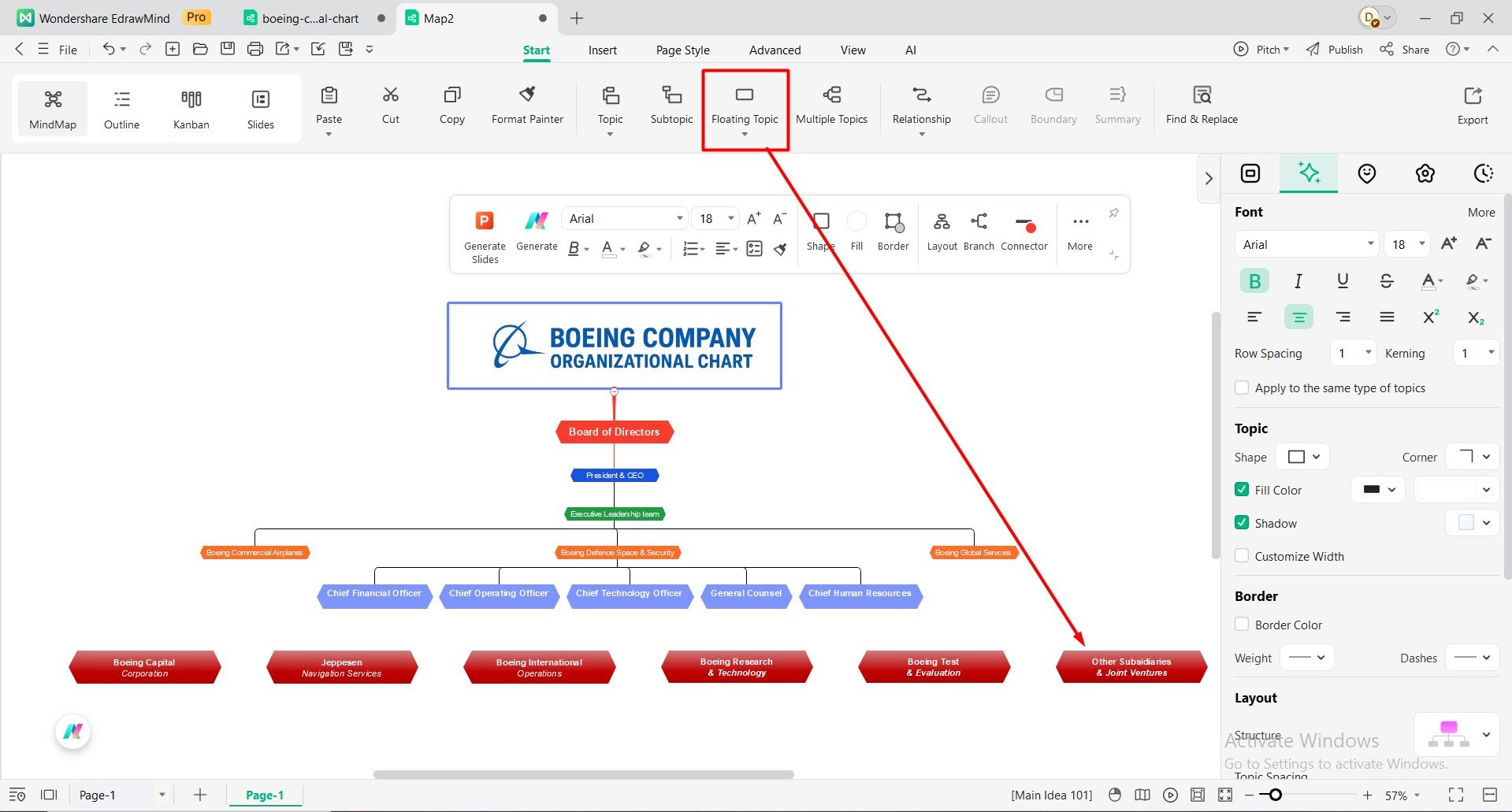Click the zoom slider handle

coord(1275,795)
